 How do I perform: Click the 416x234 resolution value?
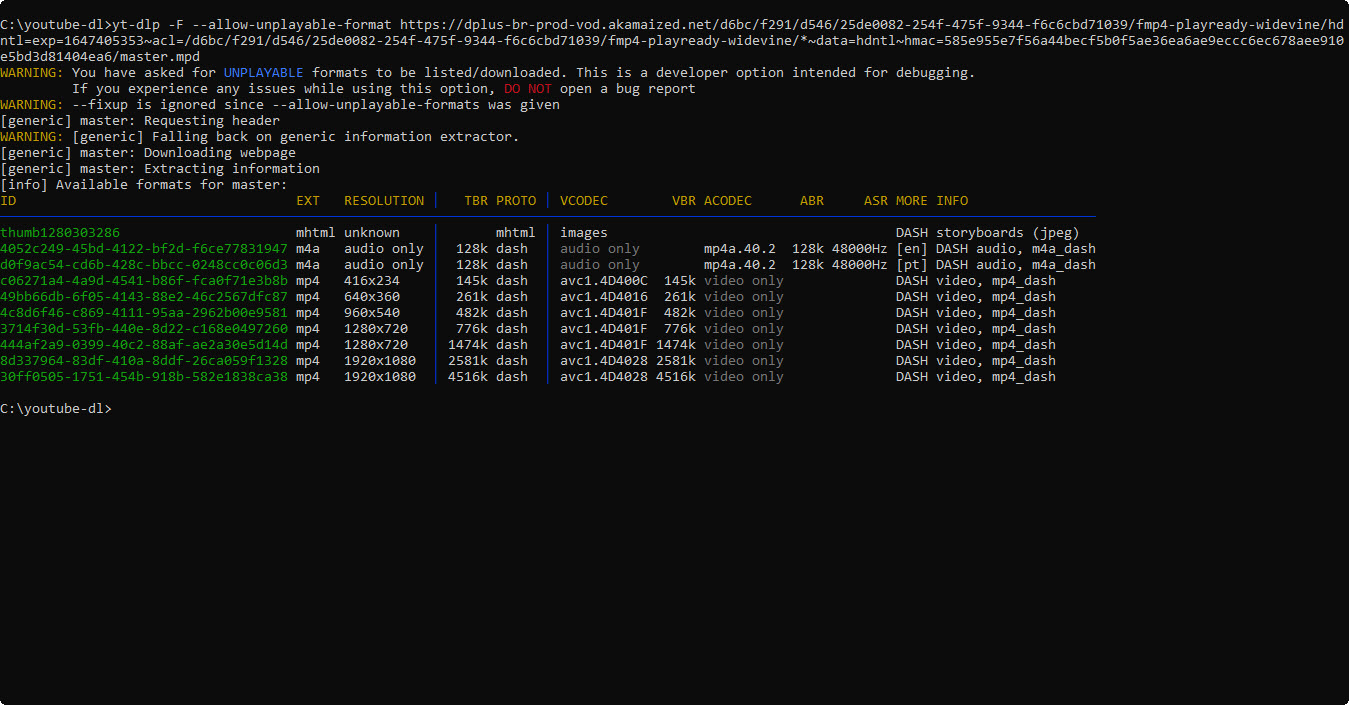coord(372,281)
